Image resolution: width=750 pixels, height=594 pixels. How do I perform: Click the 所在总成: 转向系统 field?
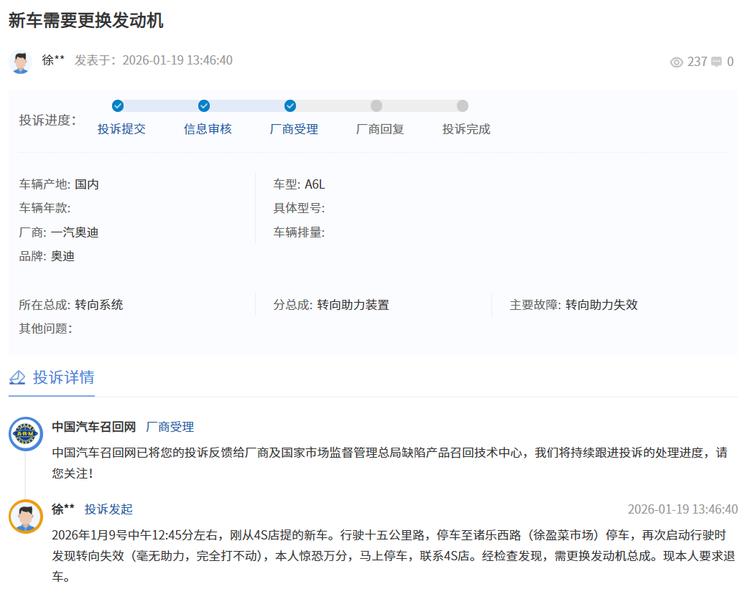(x=71, y=305)
